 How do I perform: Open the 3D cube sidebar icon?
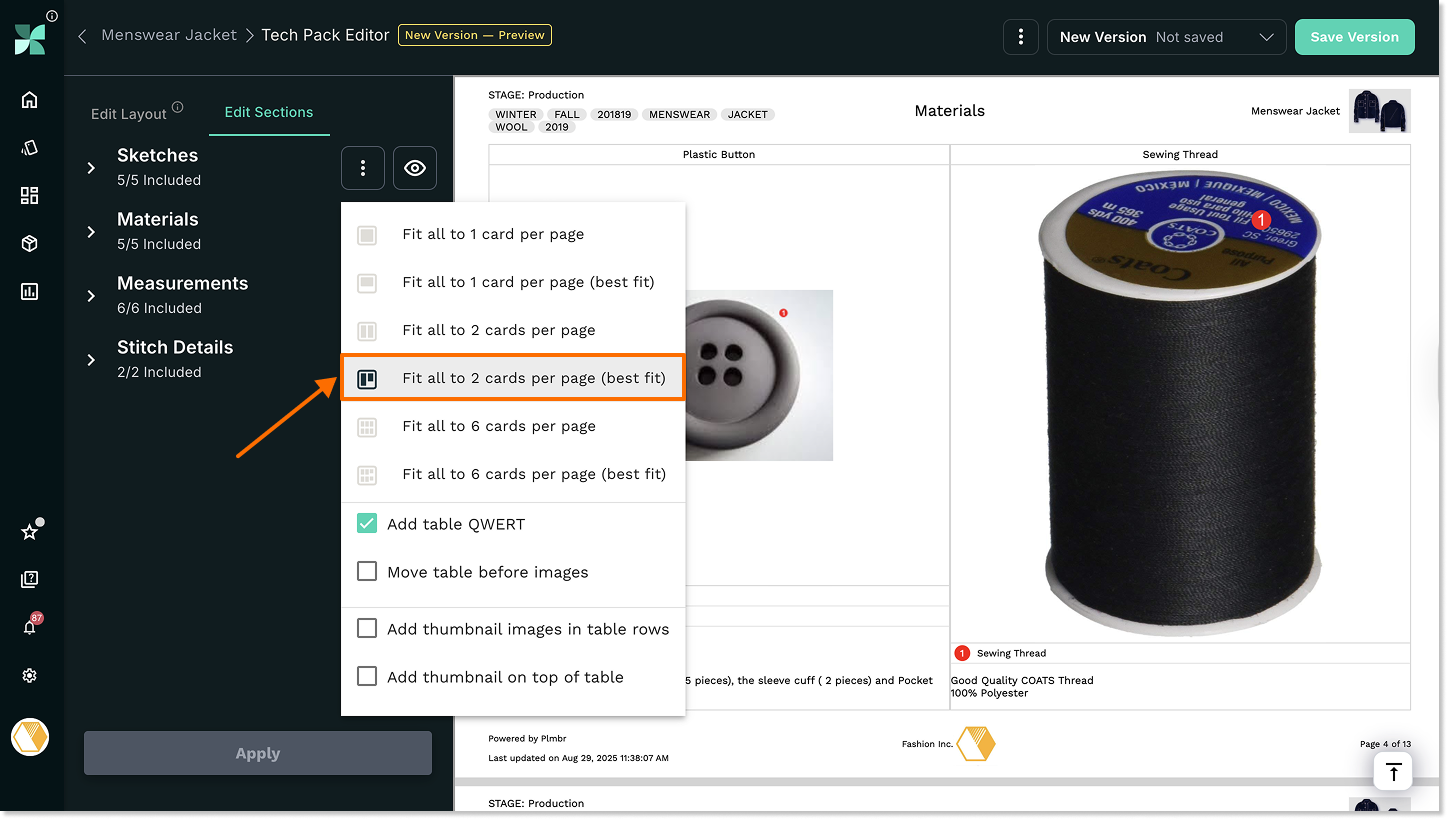tap(30, 244)
